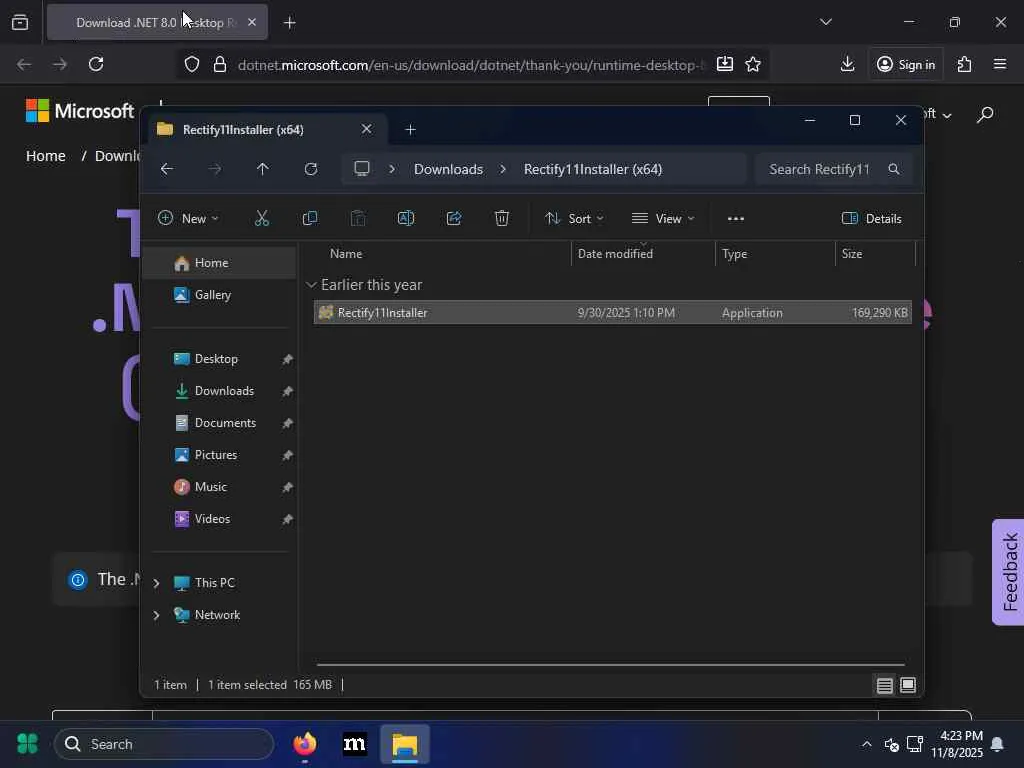Open Music in navigation pane
Screen dimensions: 1024x768
[219, 487]
